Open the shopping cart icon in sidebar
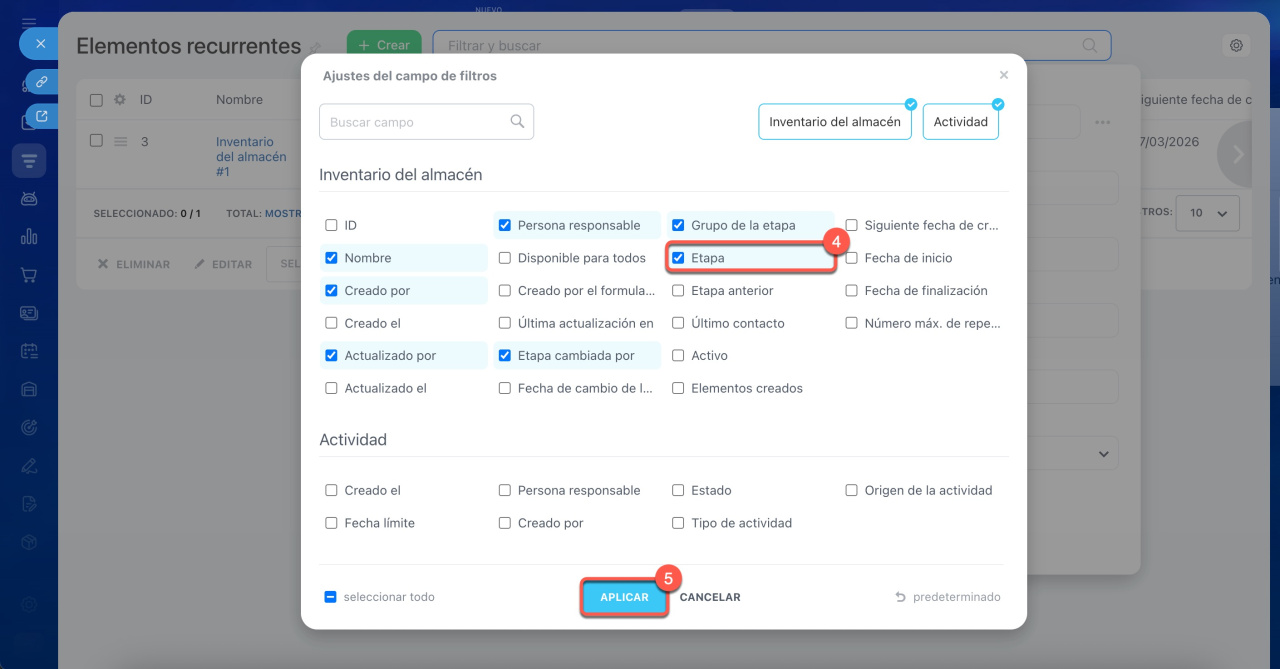This screenshot has height=669, width=1280. pyautogui.click(x=29, y=274)
